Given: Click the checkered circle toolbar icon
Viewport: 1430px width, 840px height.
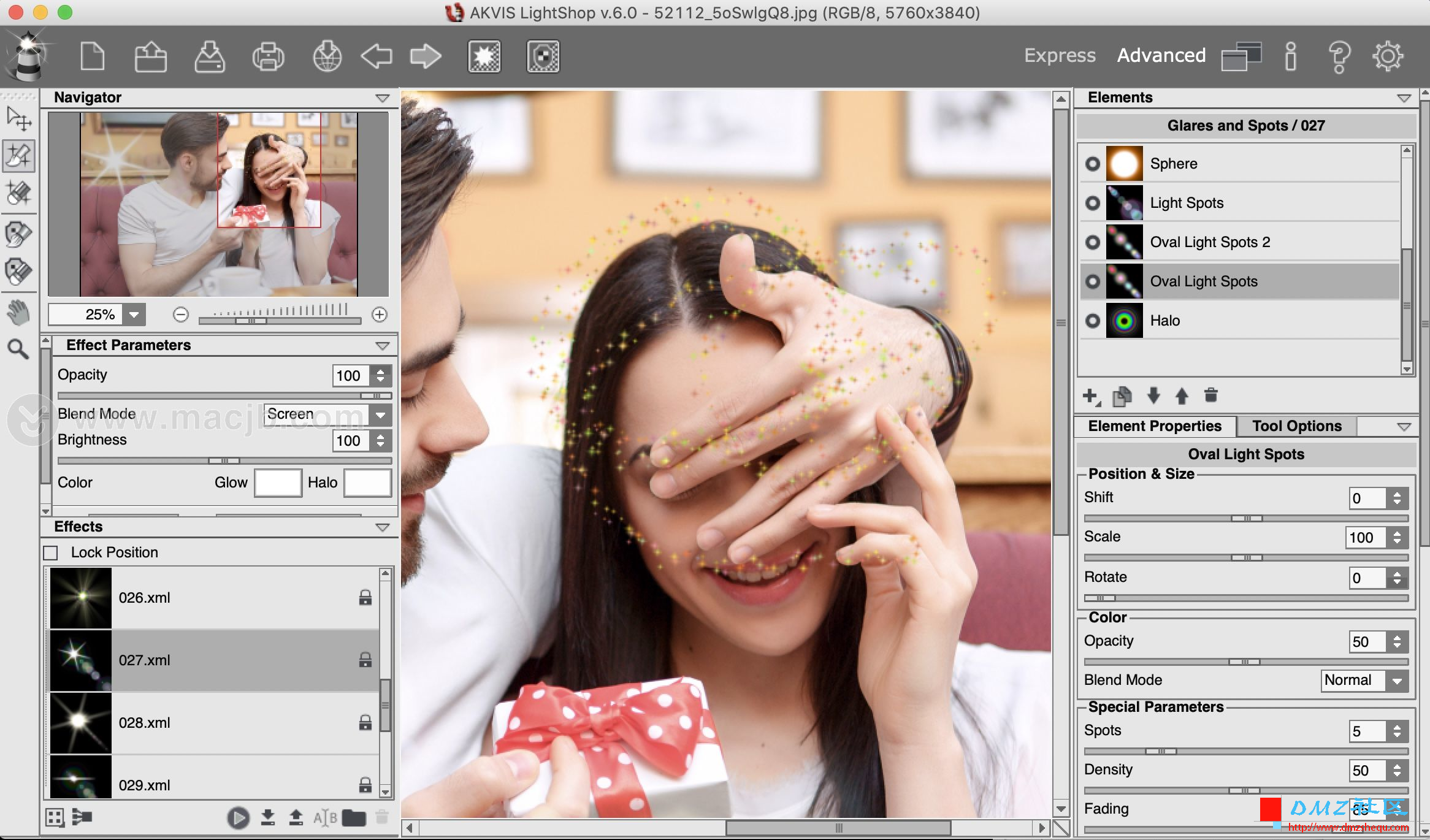Looking at the screenshot, I should tap(543, 57).
